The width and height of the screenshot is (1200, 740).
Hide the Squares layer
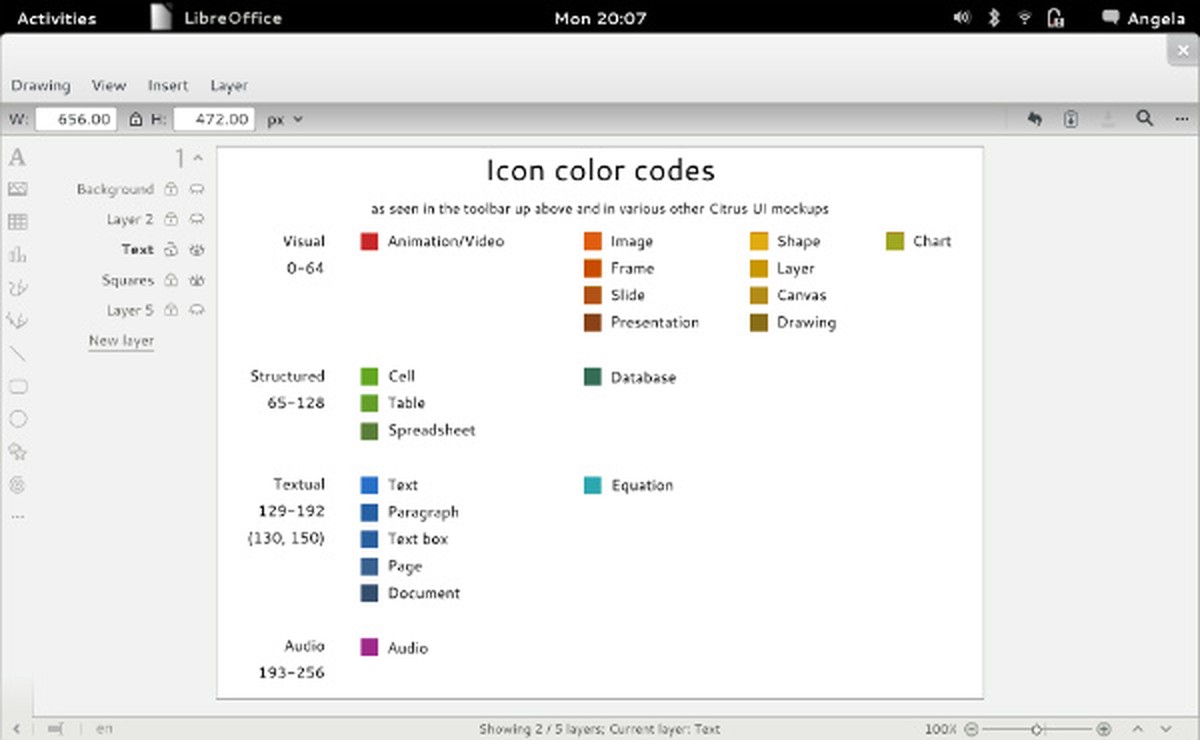coord(196,281)
